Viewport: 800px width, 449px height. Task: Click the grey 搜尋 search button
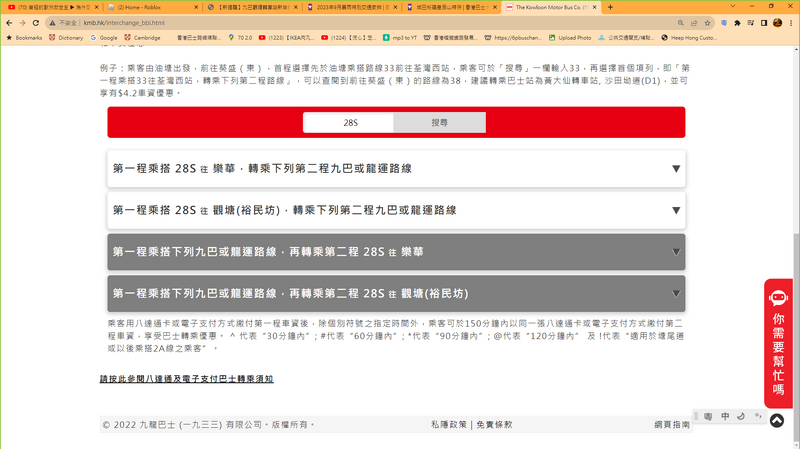pyautogui.click(x=439, y=122)
